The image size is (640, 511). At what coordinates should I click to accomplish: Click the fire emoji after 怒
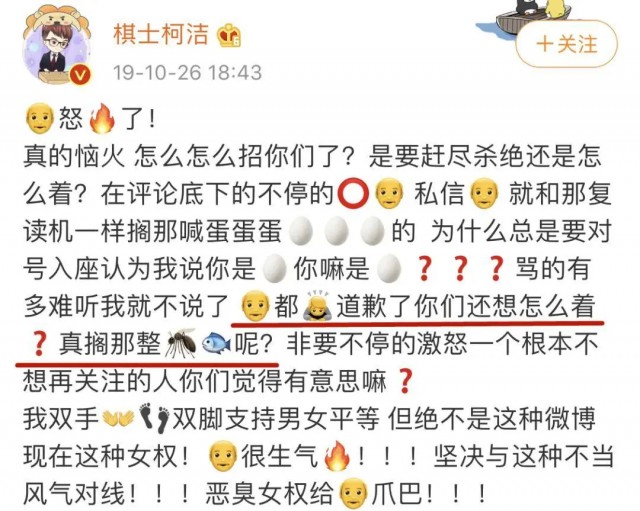pyautogui.click(x=102, y=118)
